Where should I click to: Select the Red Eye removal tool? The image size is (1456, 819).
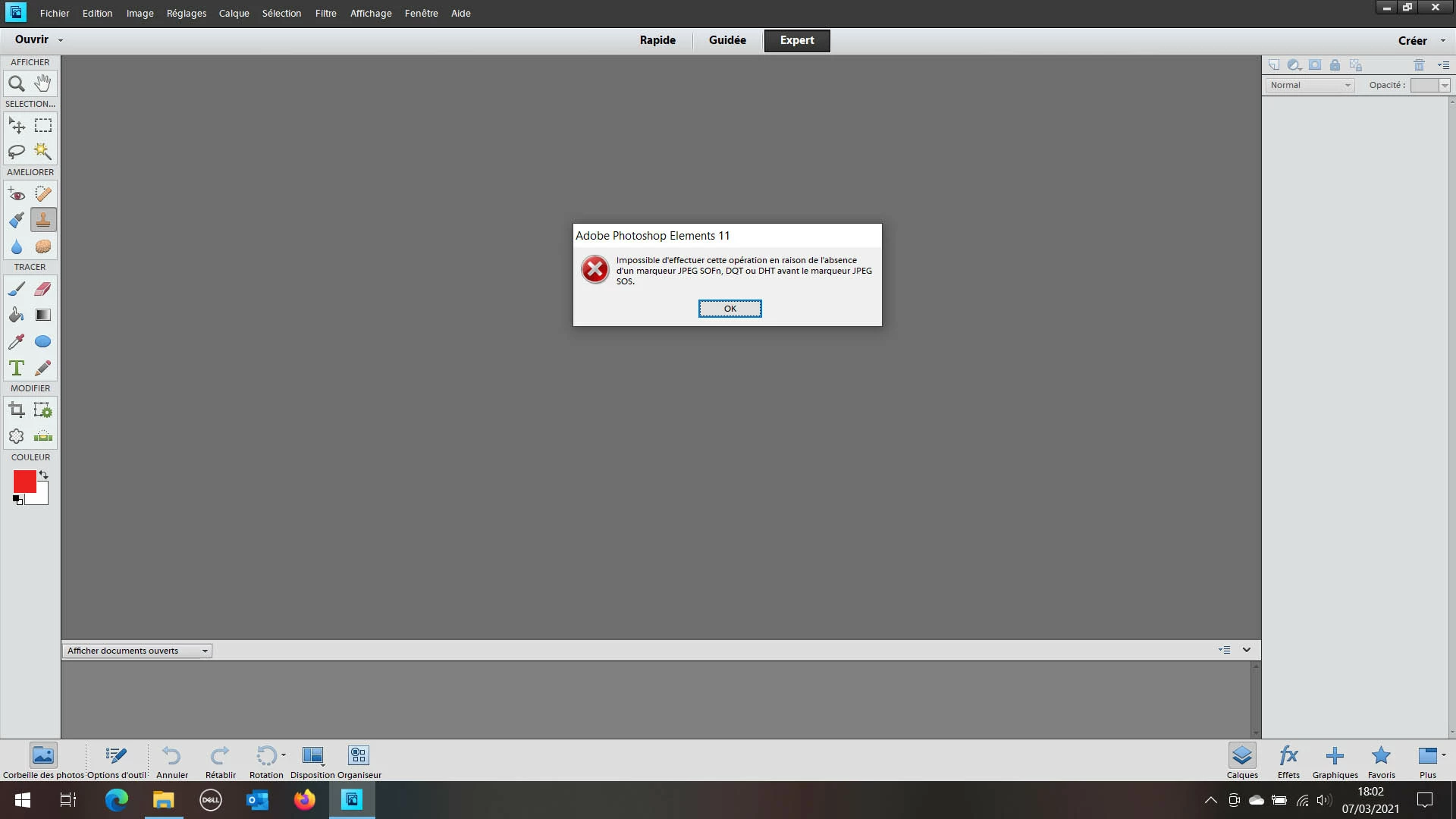17,194
